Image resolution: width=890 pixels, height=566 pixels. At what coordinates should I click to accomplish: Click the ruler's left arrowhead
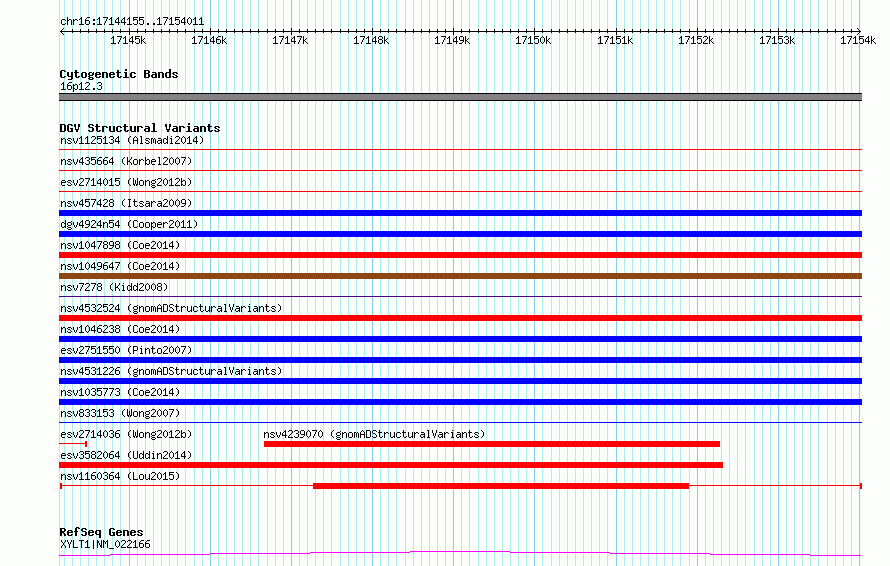coord(62,31)
